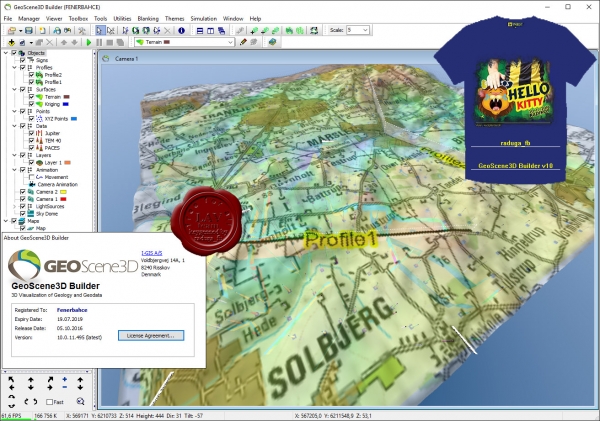This screenshot has height=421, width=600.
Task: Open the Blanking menu
Action: coord(148,18)
